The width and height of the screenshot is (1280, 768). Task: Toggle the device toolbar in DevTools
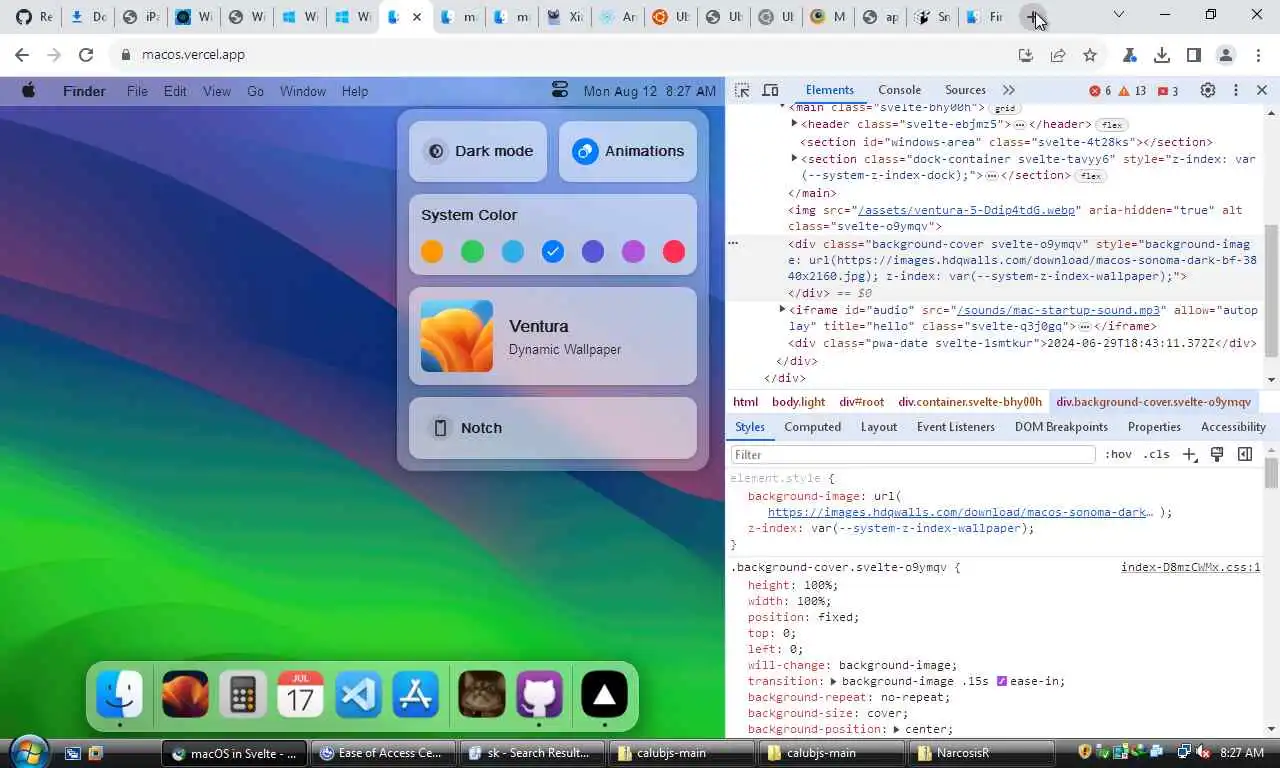point(770,90)
